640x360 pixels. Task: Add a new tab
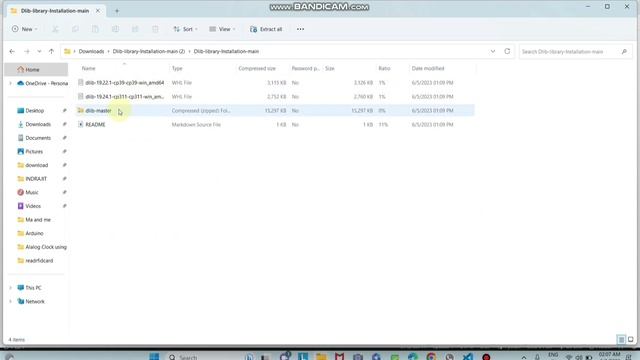117,11
